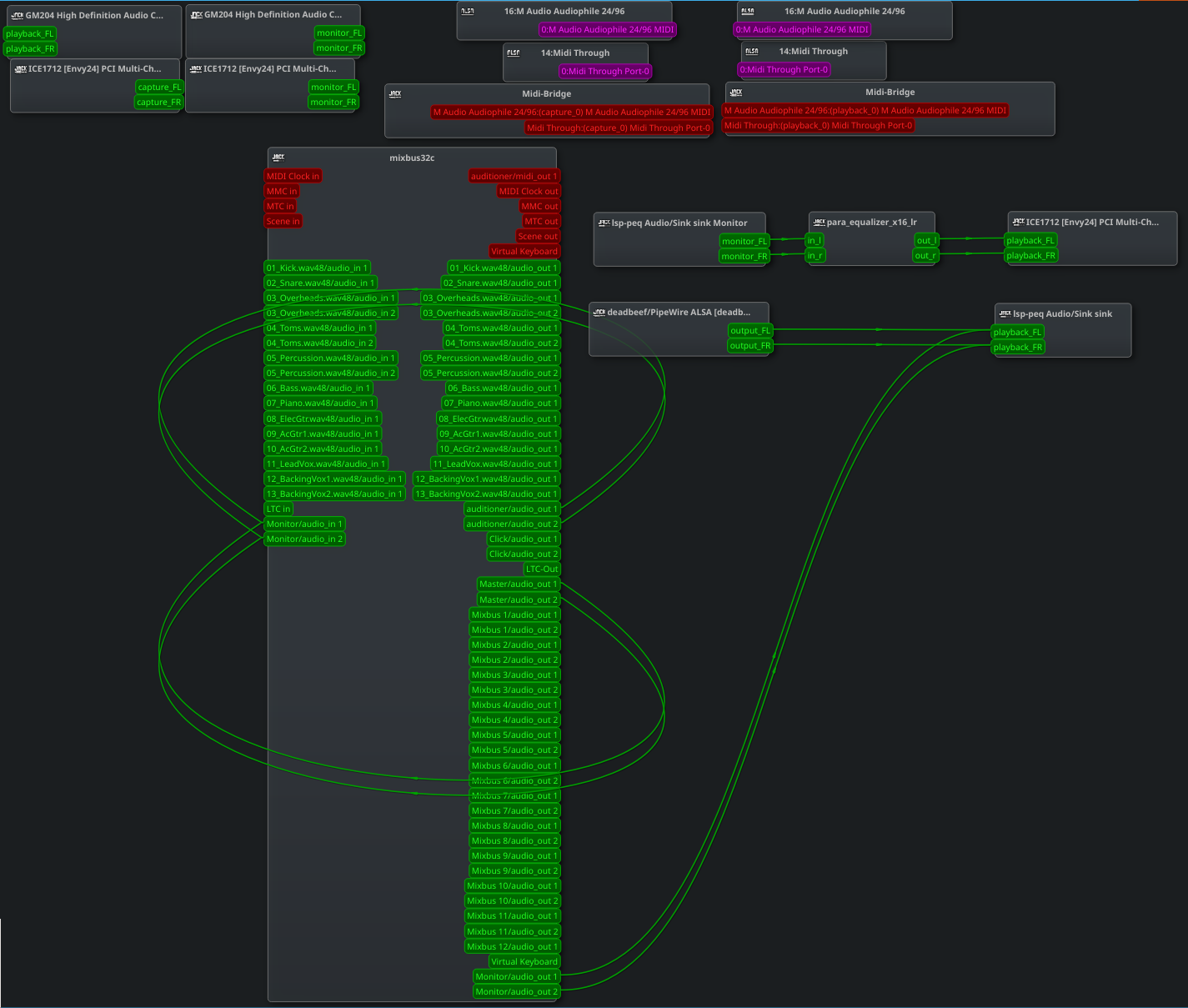Select the 01_Kick.wav48/audio_in 1 port
This screenshot has width=1188, height=1008.
point(317,268)
